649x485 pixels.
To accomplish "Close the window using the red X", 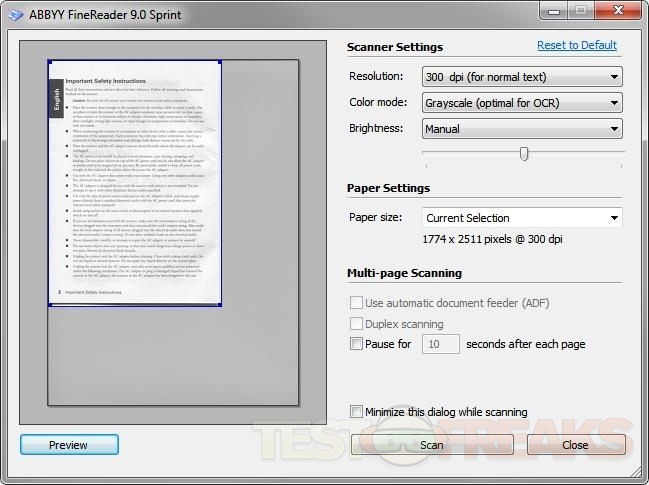I will point(616,9).
